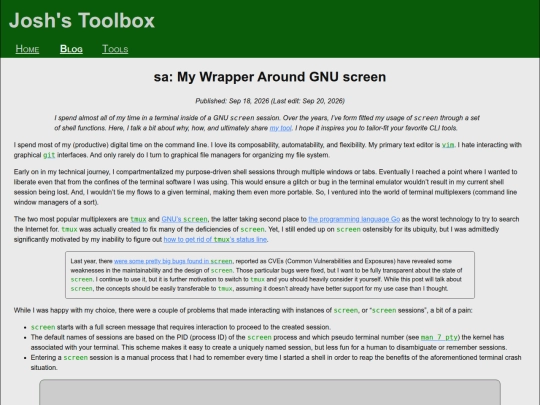Open 'were some pretty big bugs found in screen'
The width and height of the screenshot is (540, 405).
click(x=173, y=261)
